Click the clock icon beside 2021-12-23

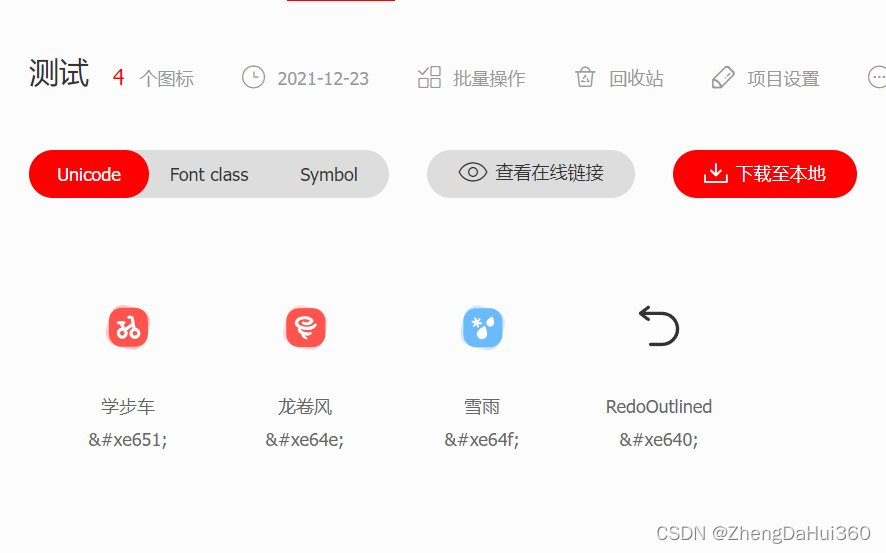coord(253,77)
